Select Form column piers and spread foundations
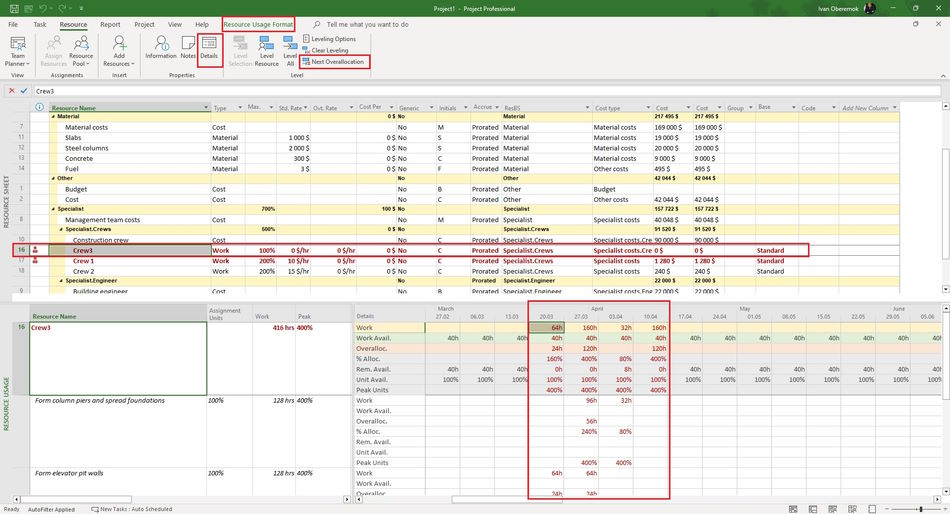This screenshot has height=514, width=950. [99, 400]
